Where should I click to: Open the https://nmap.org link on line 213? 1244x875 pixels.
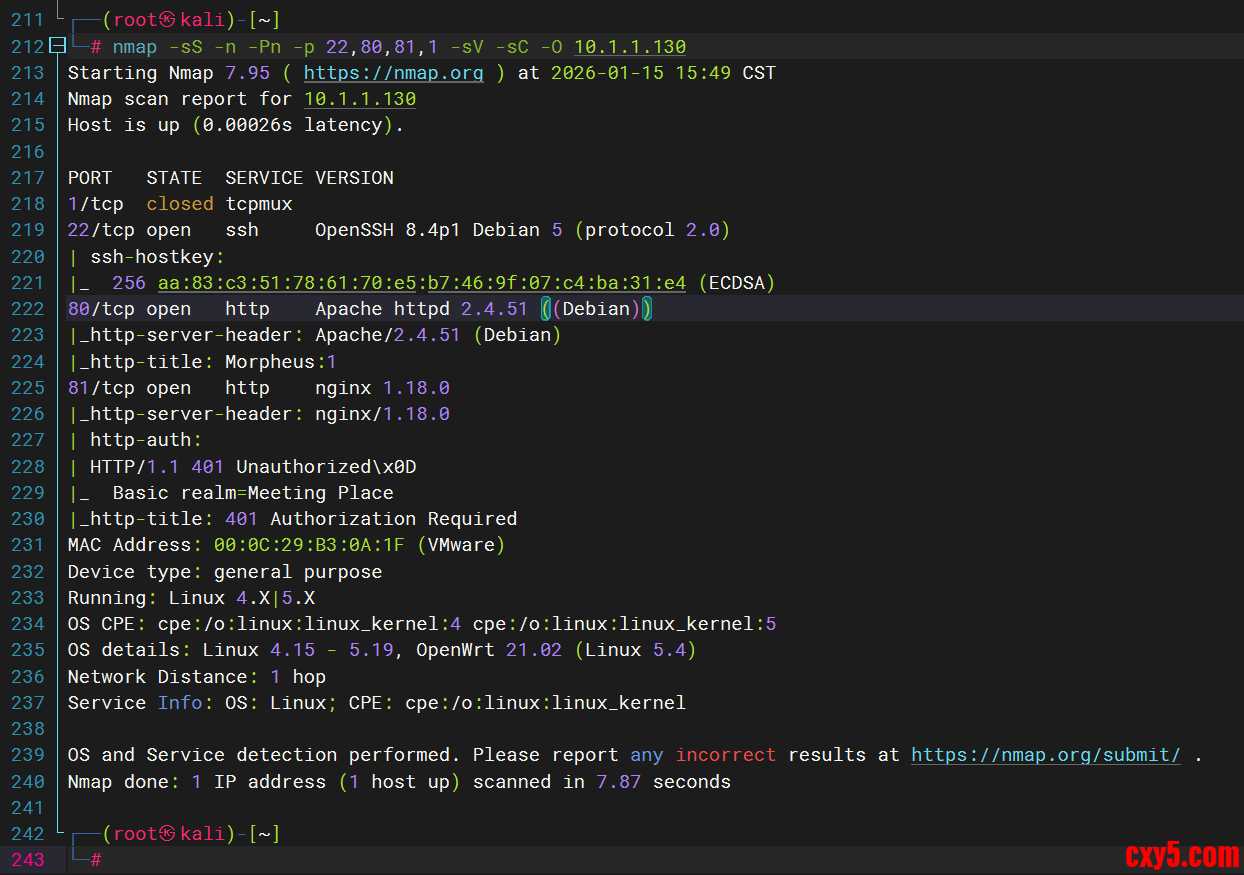coord(393,73)
